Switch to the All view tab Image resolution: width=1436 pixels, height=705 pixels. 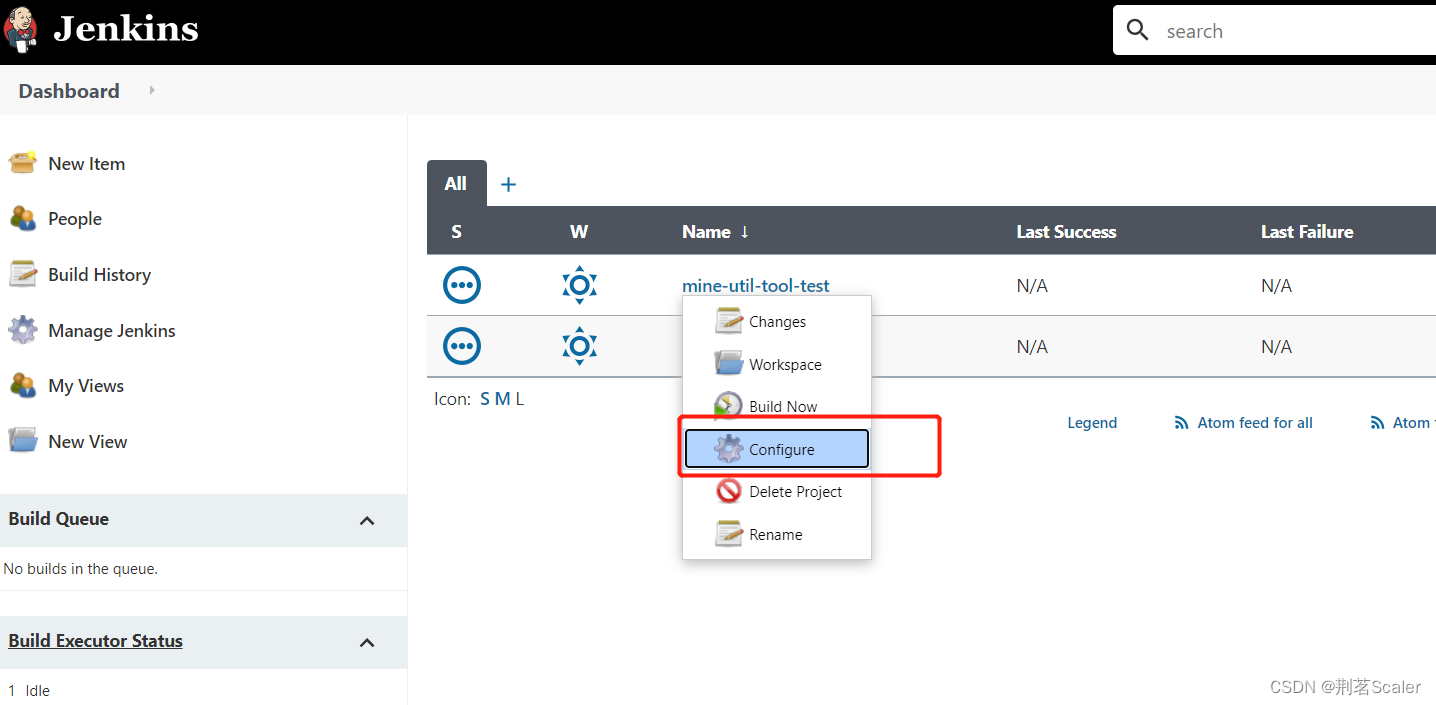(456, 183)
